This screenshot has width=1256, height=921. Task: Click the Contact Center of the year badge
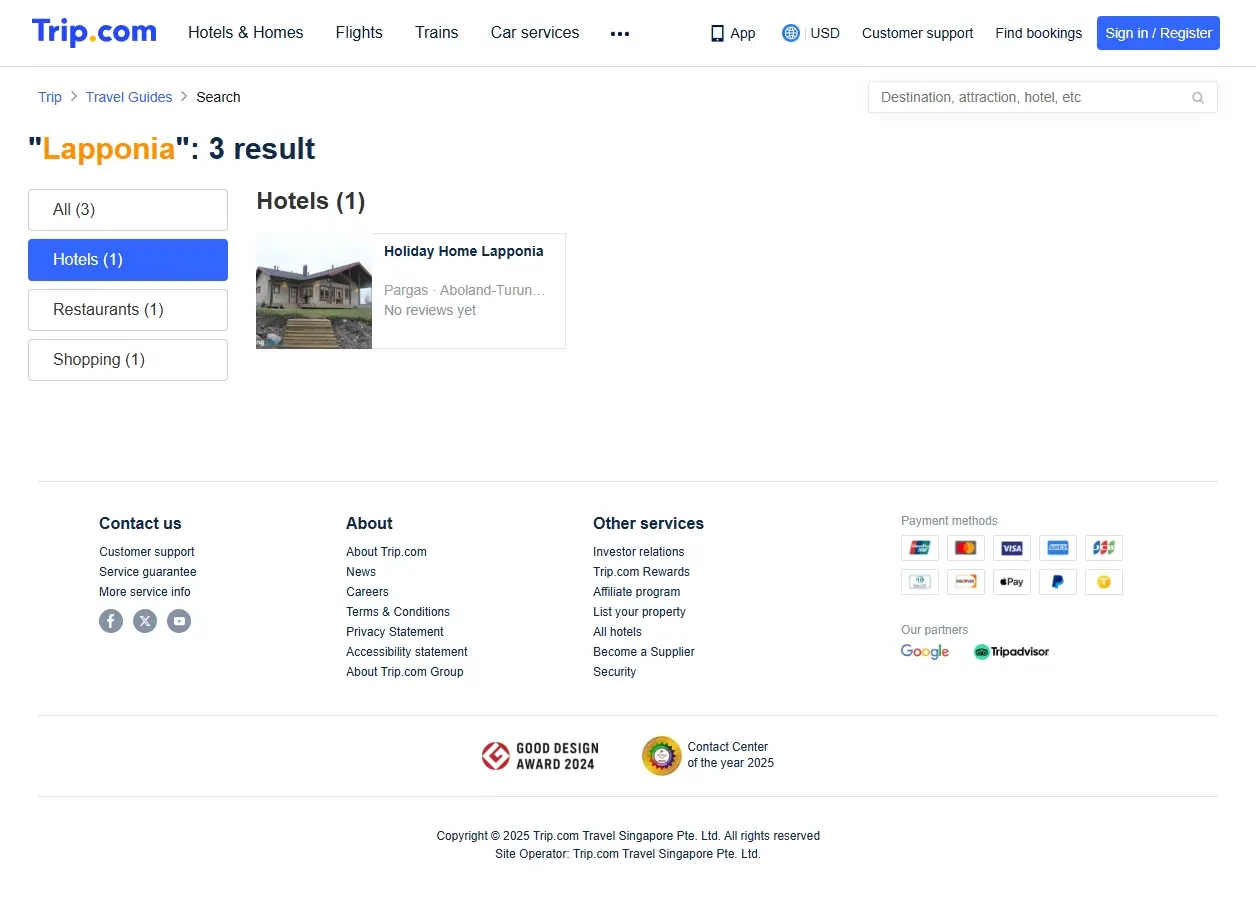708,756
